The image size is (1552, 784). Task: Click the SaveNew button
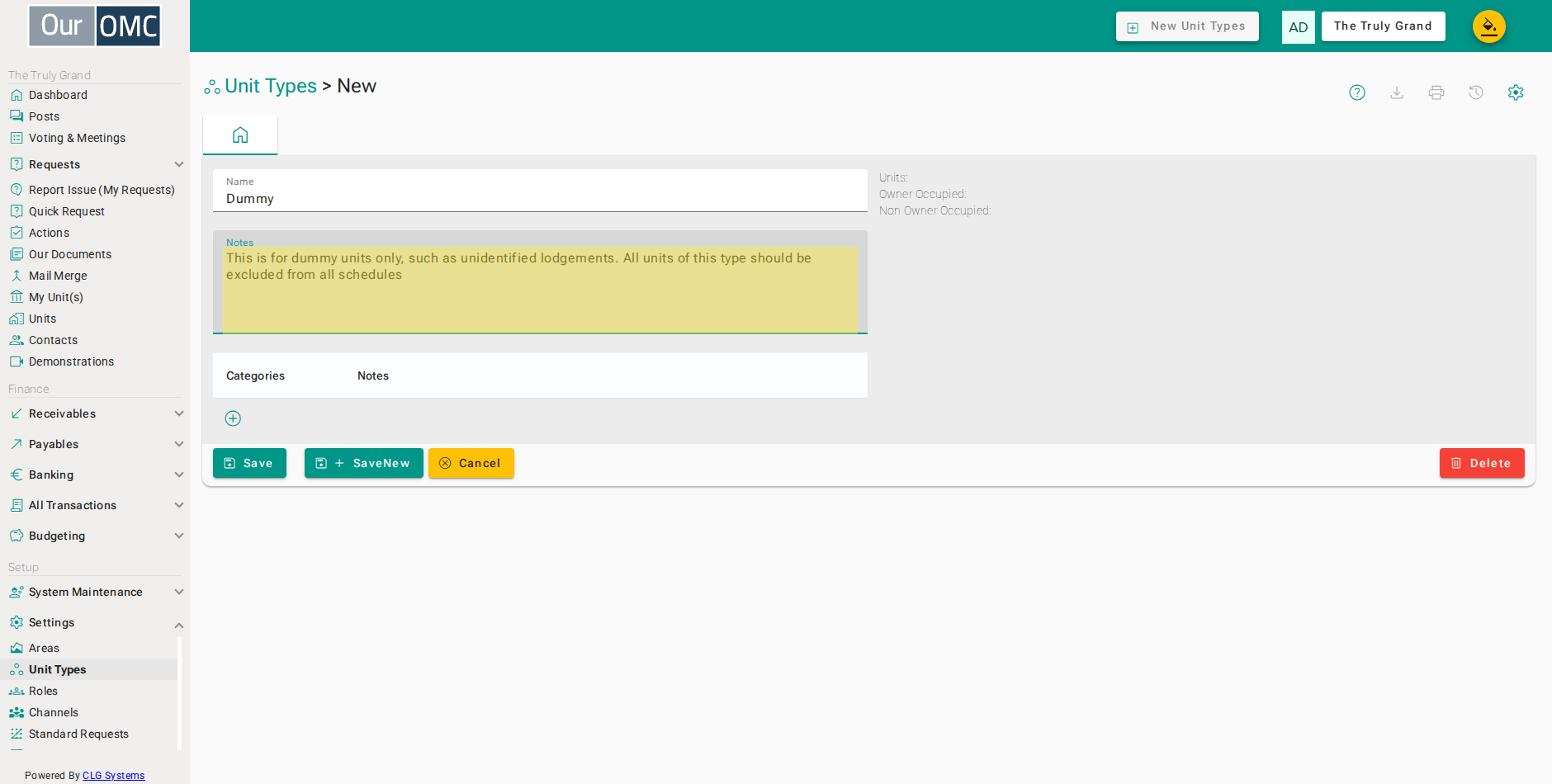363,463
